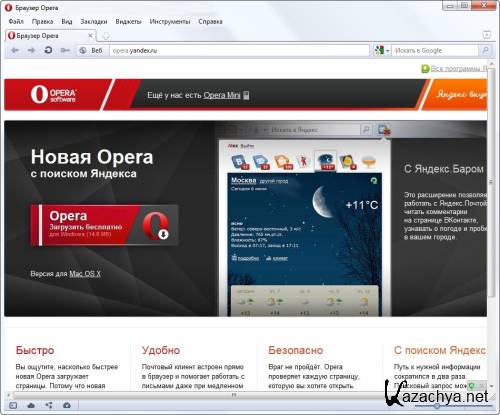
Task: Reload the page with the refresh icon
Action: (48, 50)
